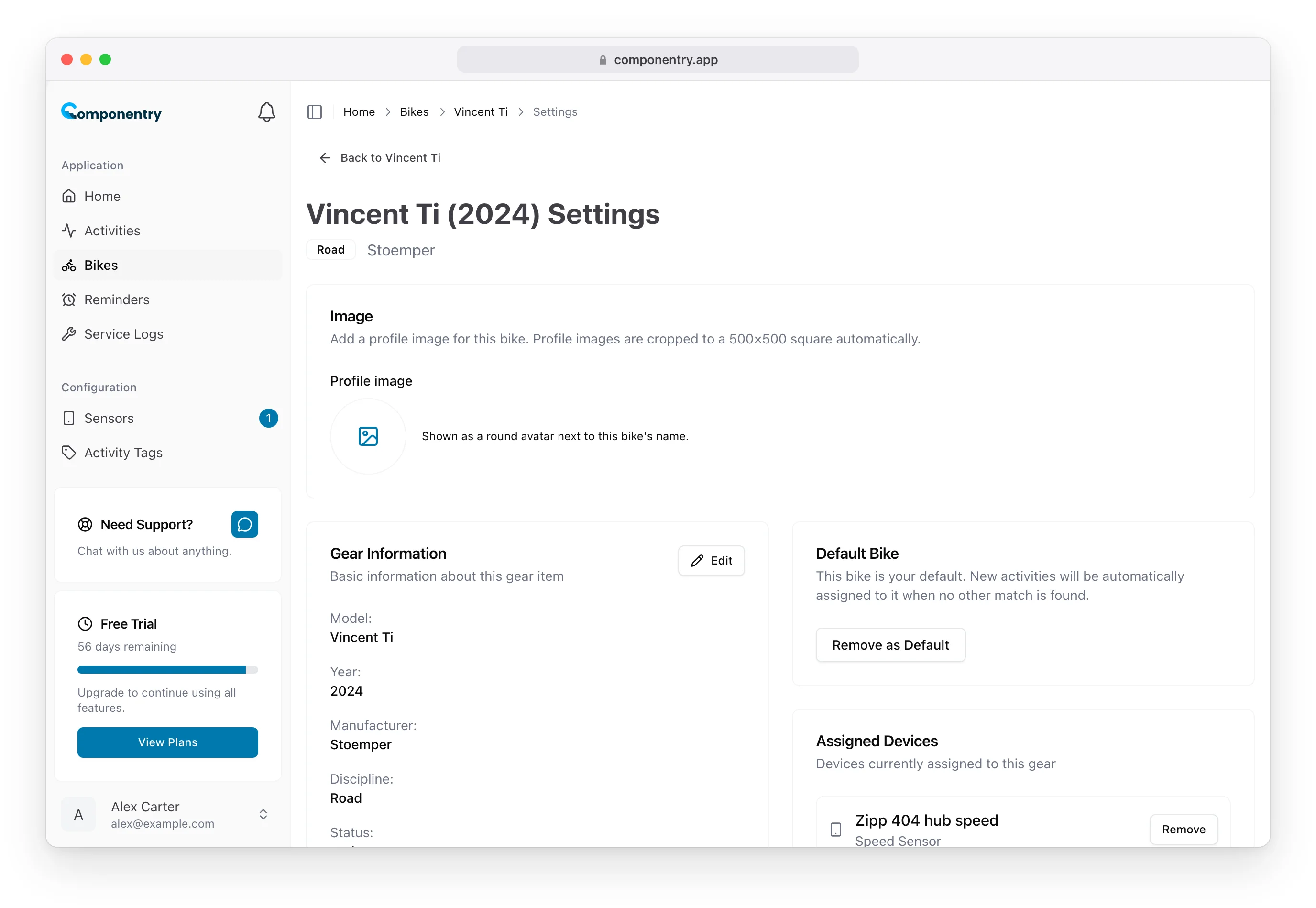
Task: Click the Service Logs wrench icon
Action: tap(69, 334)
